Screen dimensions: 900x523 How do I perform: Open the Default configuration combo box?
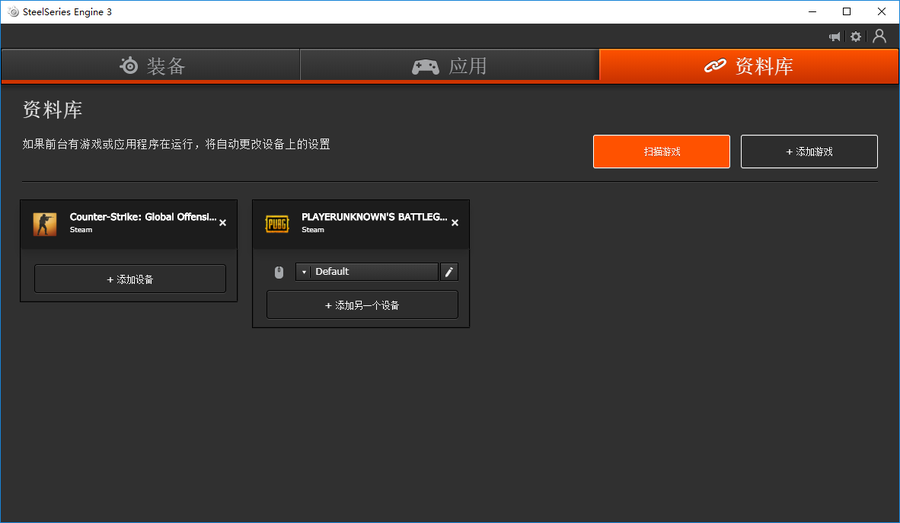[x=374, y=272]
